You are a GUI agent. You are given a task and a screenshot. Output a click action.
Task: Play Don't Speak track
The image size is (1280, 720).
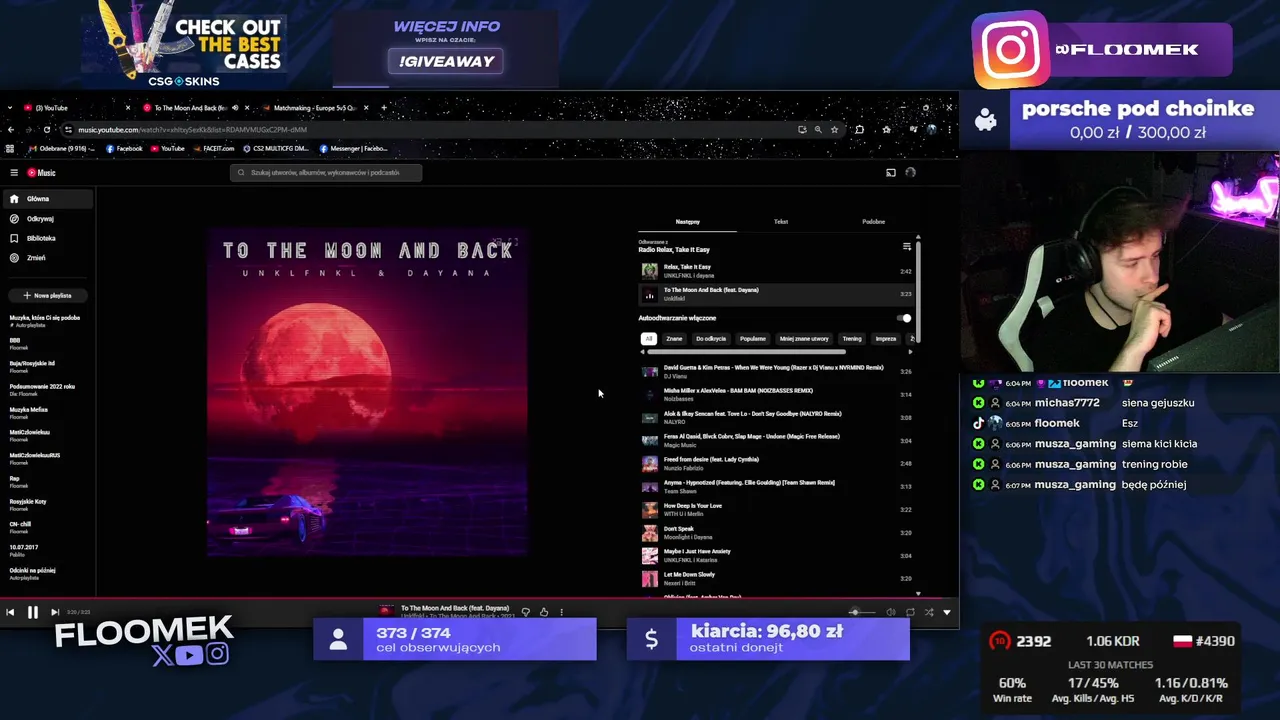coord(776,532)
